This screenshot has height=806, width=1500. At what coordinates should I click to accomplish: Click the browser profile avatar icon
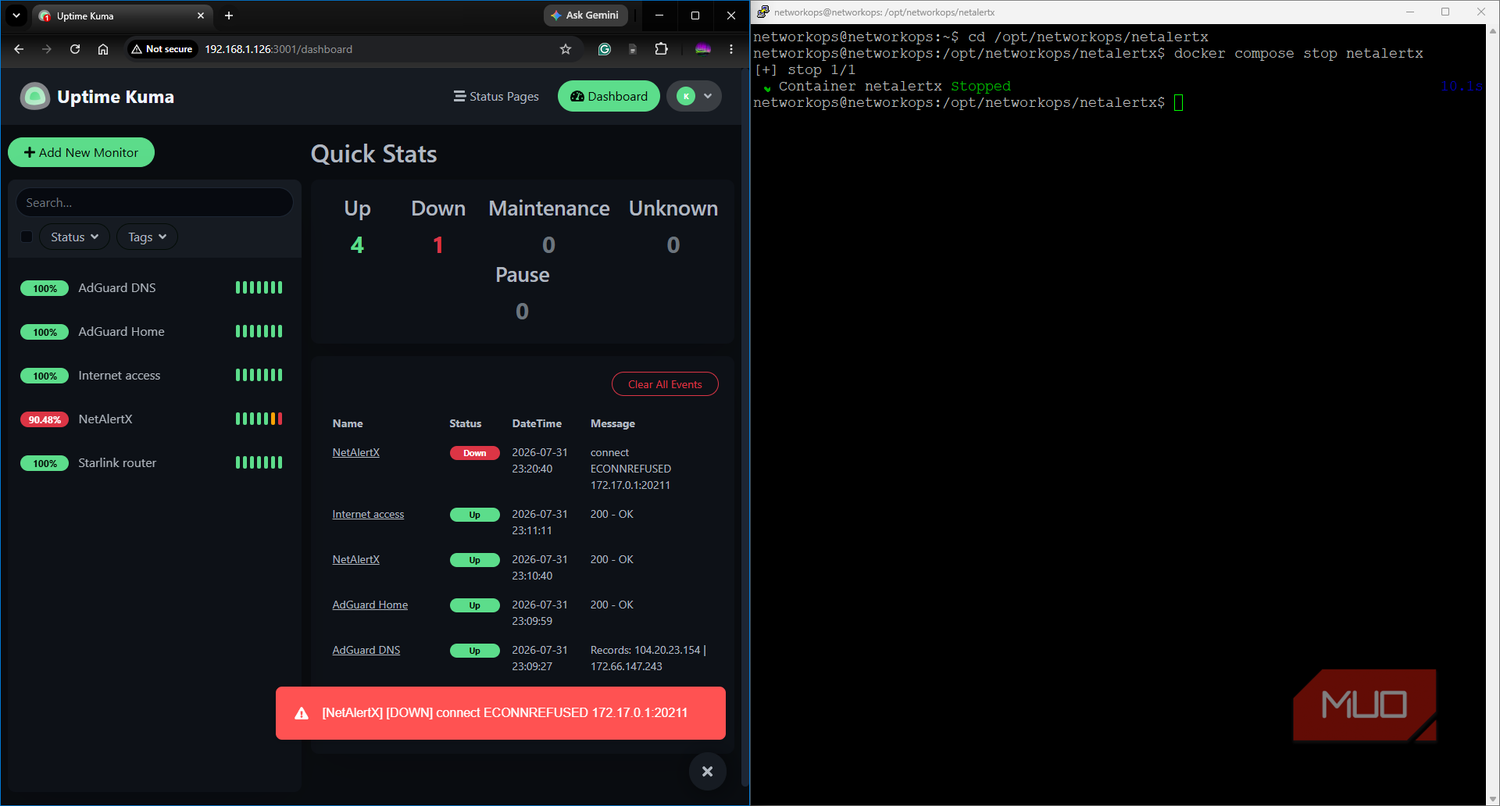(x=703, y=49)
